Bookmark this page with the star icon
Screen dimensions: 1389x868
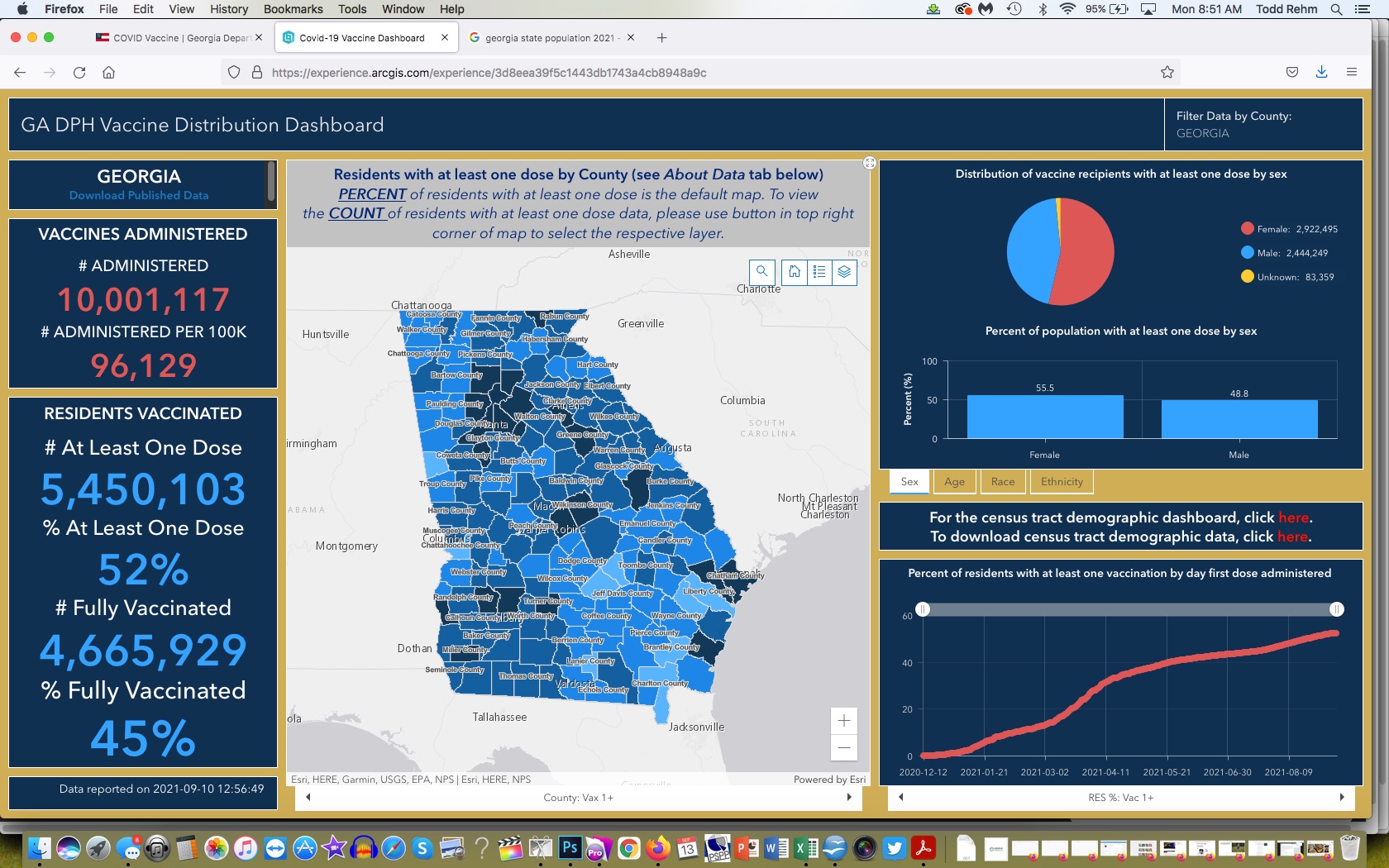[x=1167, y=73]
